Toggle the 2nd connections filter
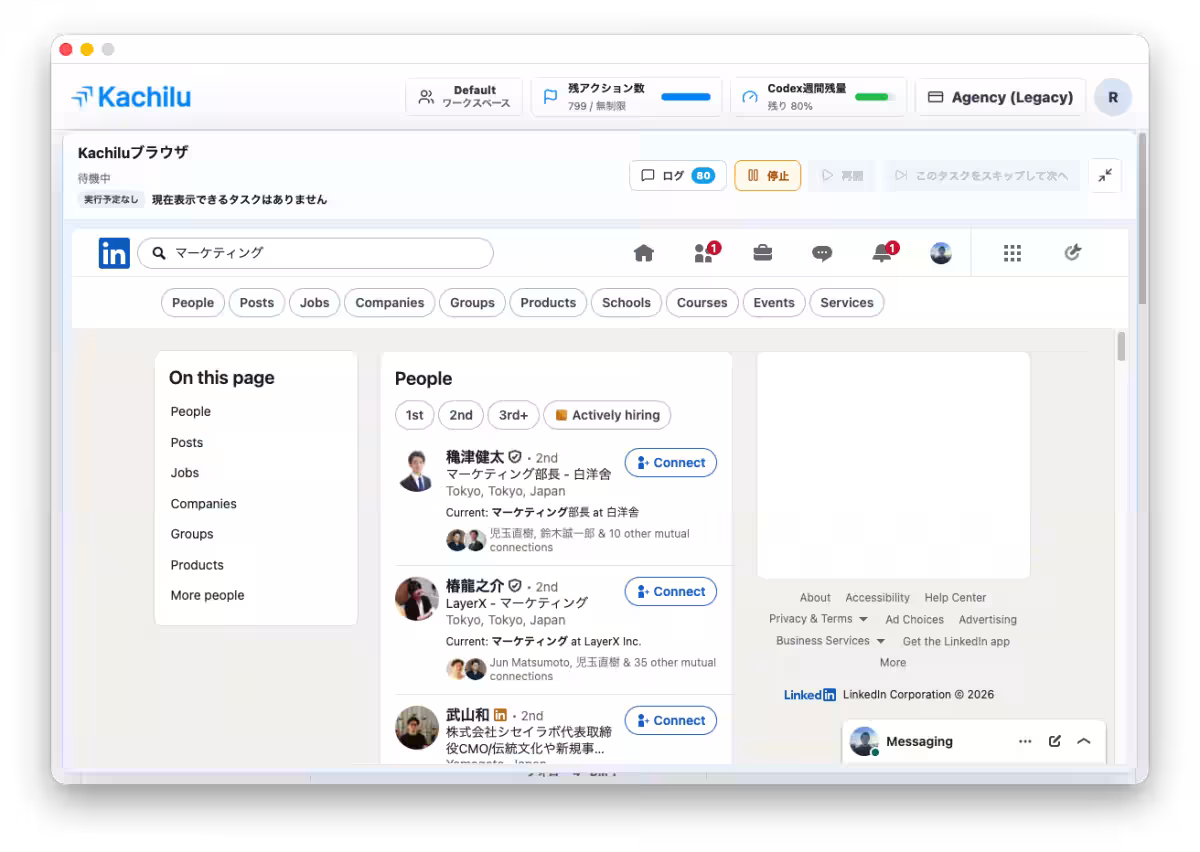Screen dimensions: 1200x852 coord(461,415)
